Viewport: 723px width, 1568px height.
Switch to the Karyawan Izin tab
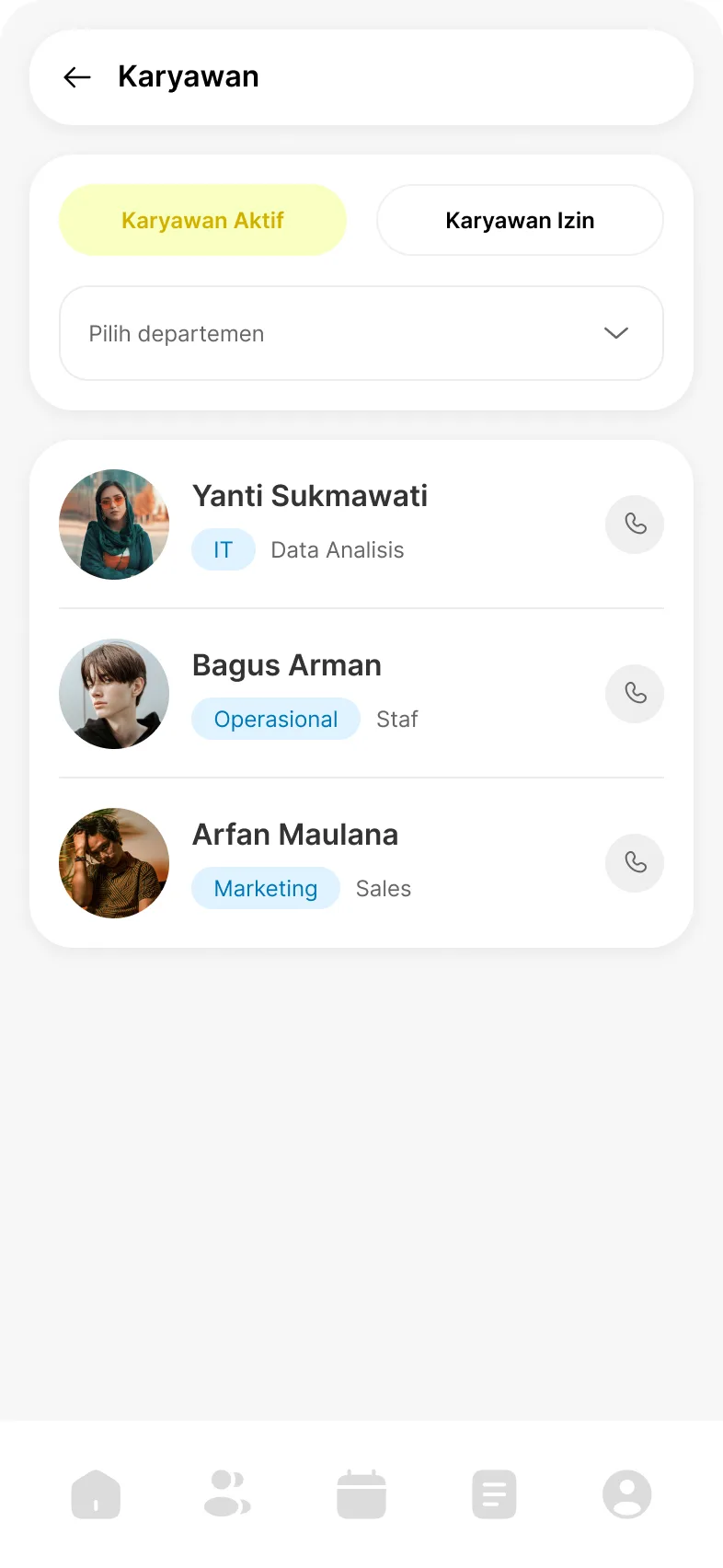(x=520, y=221)
